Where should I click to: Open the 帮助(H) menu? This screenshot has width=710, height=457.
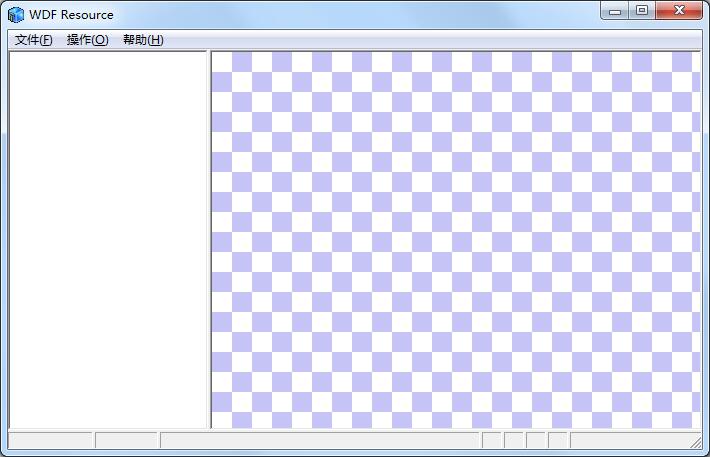143,40
